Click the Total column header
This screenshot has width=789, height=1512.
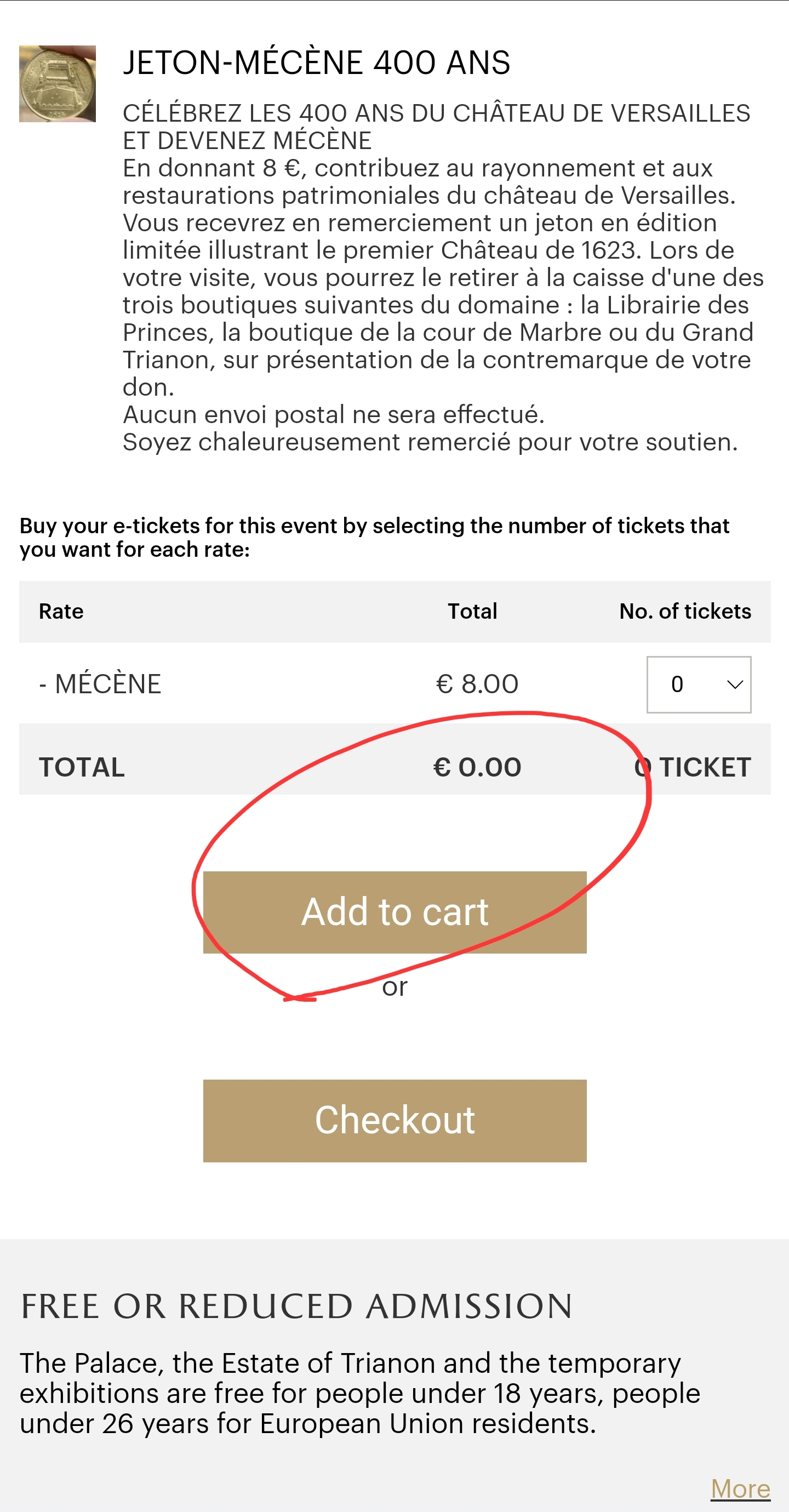pos(472,612)
